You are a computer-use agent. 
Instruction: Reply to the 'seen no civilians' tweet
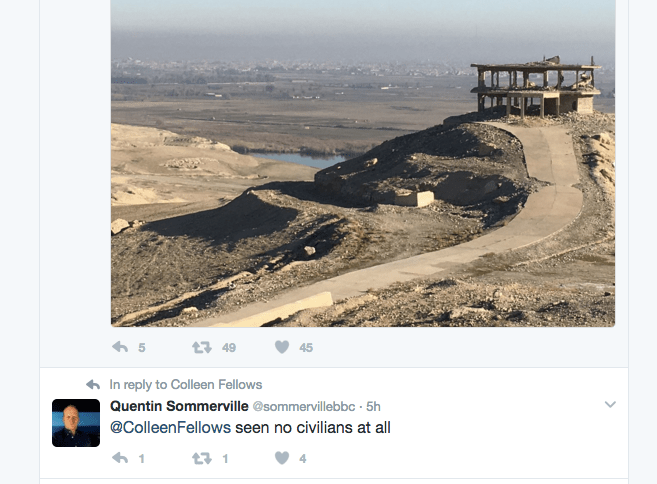point(120,458)
